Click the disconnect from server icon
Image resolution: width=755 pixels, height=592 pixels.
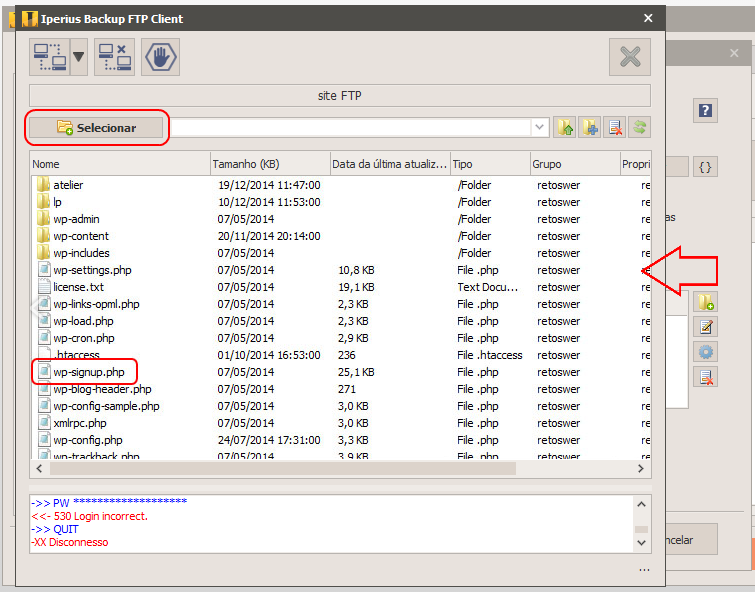pyautogui.click(x=115, y=57)
